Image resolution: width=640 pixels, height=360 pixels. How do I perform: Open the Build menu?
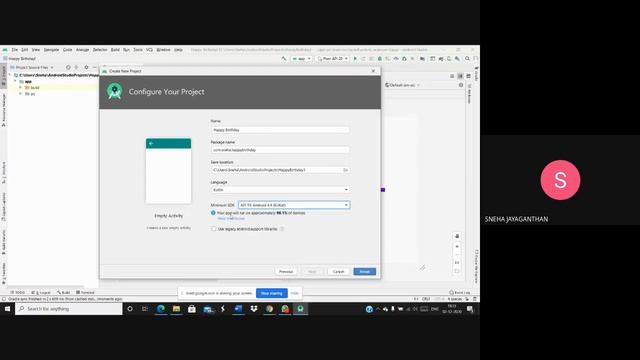pyautogui.click(x=115, y=50)
